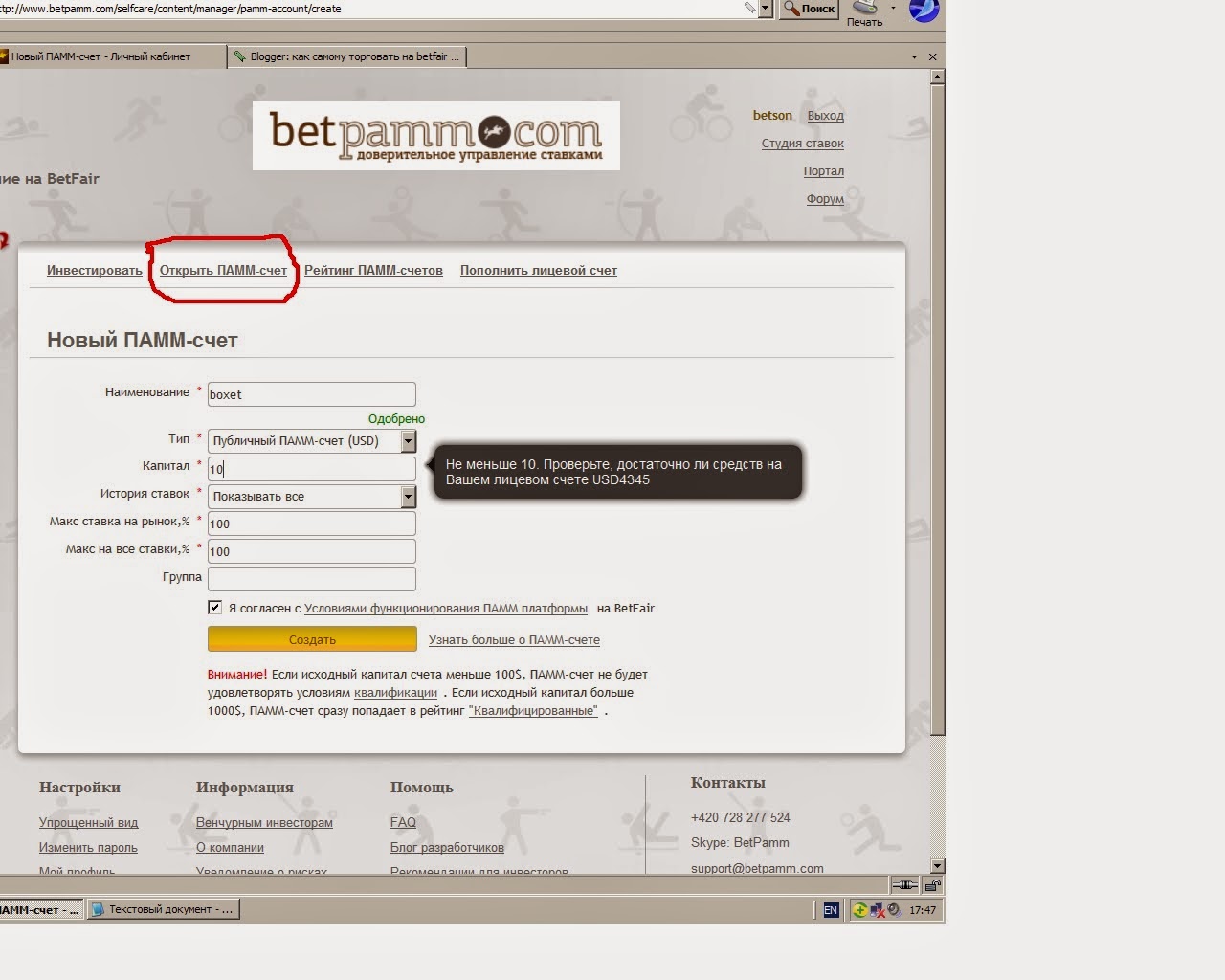Open the betson user profile link
The image size is (1225, 980).
point(772,115)
